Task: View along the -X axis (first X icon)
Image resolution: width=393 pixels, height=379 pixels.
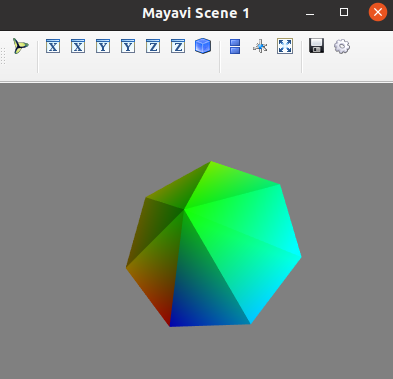Action: tap(53, 46)
